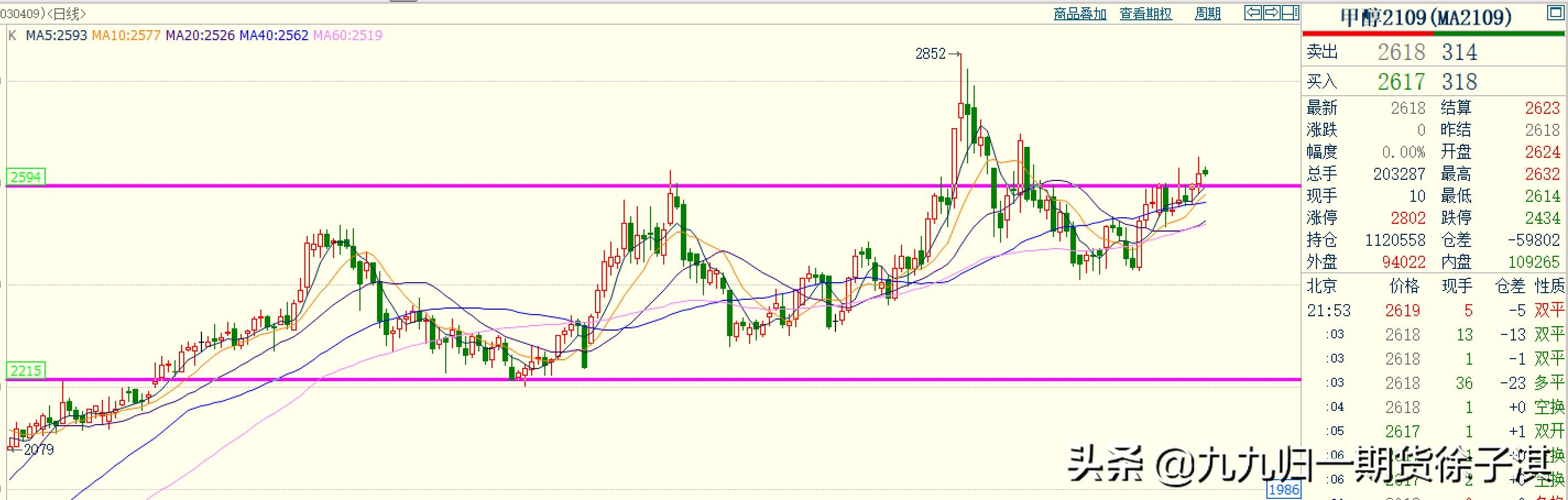The image size is (1568, 500).
Task: Select the 跌停 limit-down price 2434
Action: pyautogui.click(x=1543, y=218)
